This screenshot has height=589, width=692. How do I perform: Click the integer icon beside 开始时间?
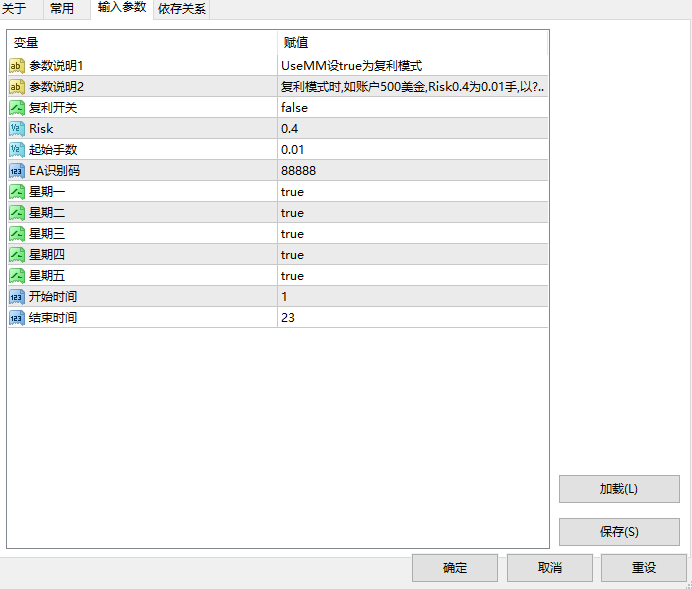point(17,297)
